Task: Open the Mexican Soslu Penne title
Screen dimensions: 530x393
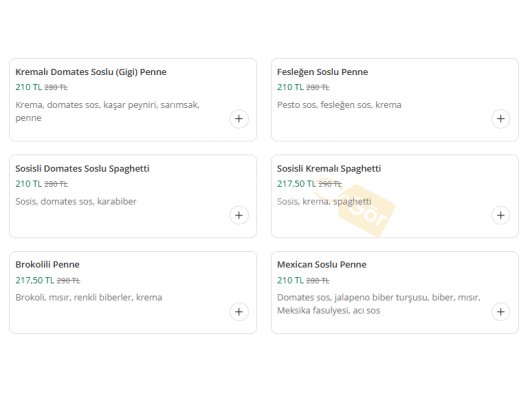Action: point(322,265)
